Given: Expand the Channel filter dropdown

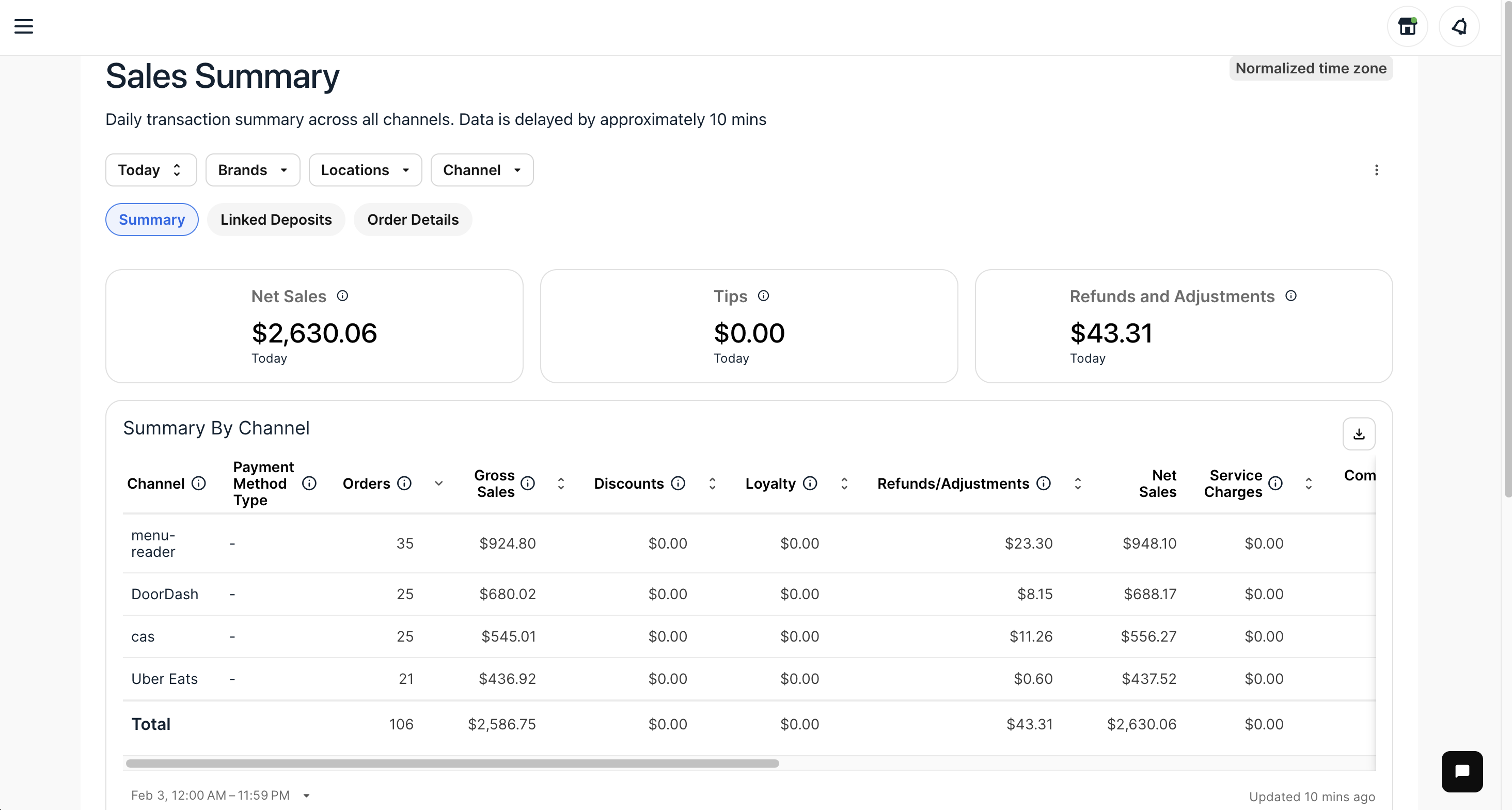Looking at the screenshot, I should [482, 170].
